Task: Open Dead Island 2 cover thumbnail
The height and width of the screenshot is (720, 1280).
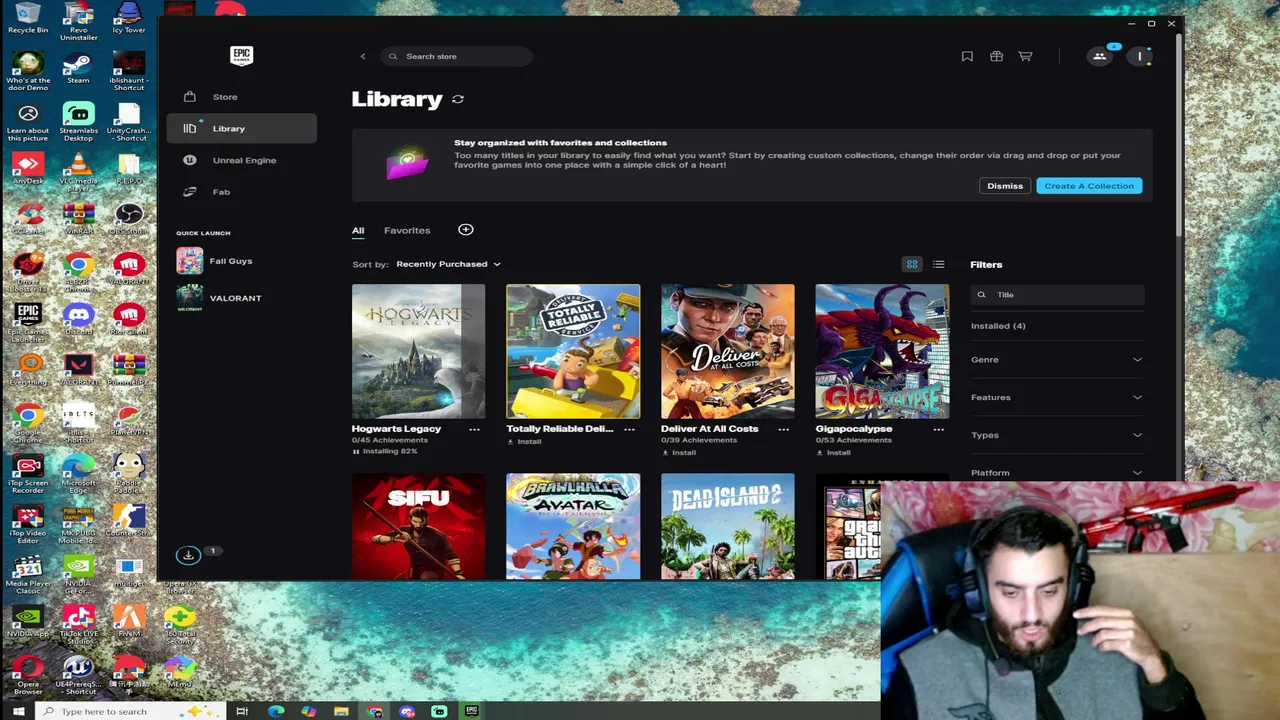Action: (x=728, y=526)
